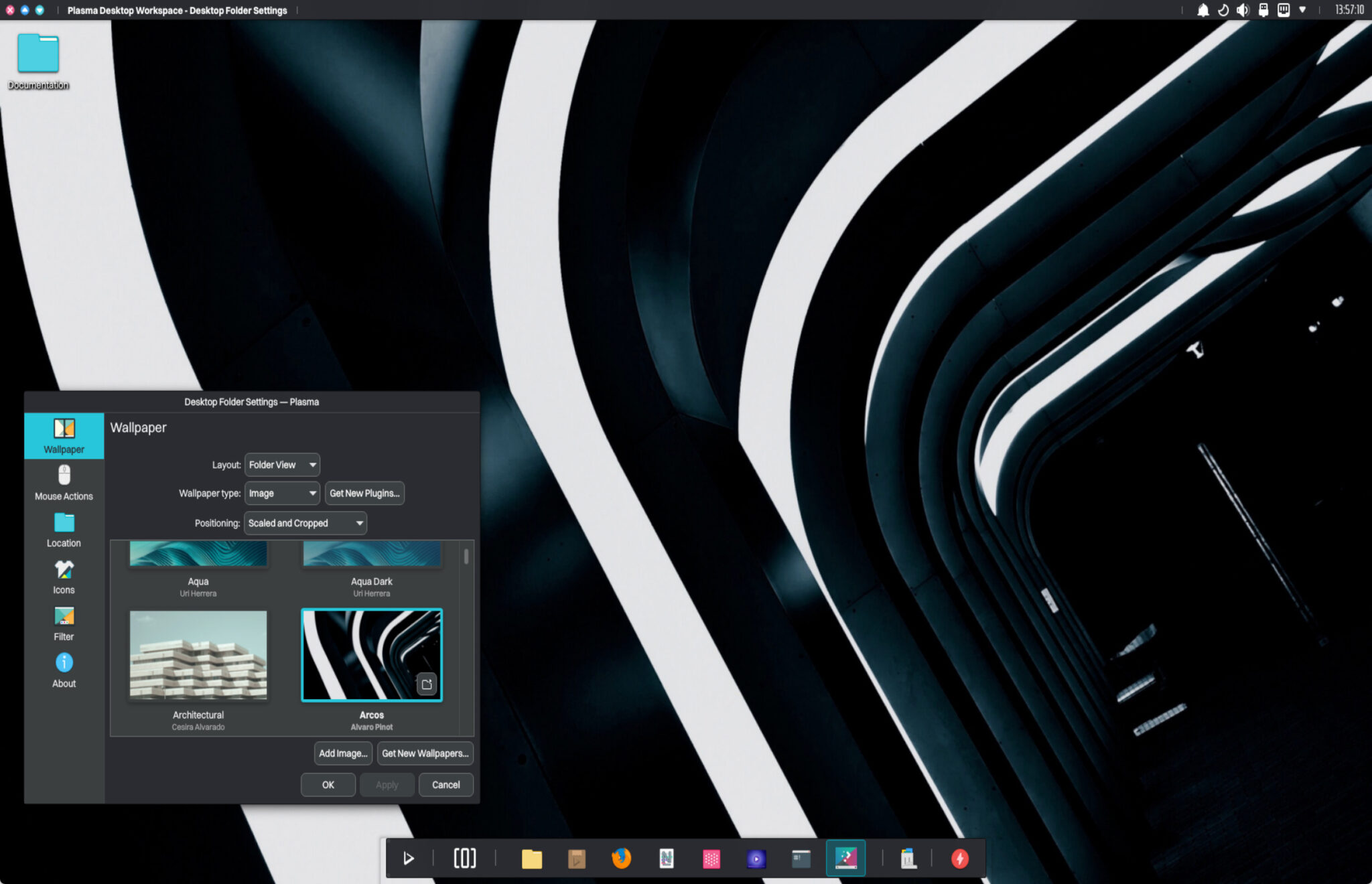Select the Architectural wallpaper thumbnail

tap(198, 655)
